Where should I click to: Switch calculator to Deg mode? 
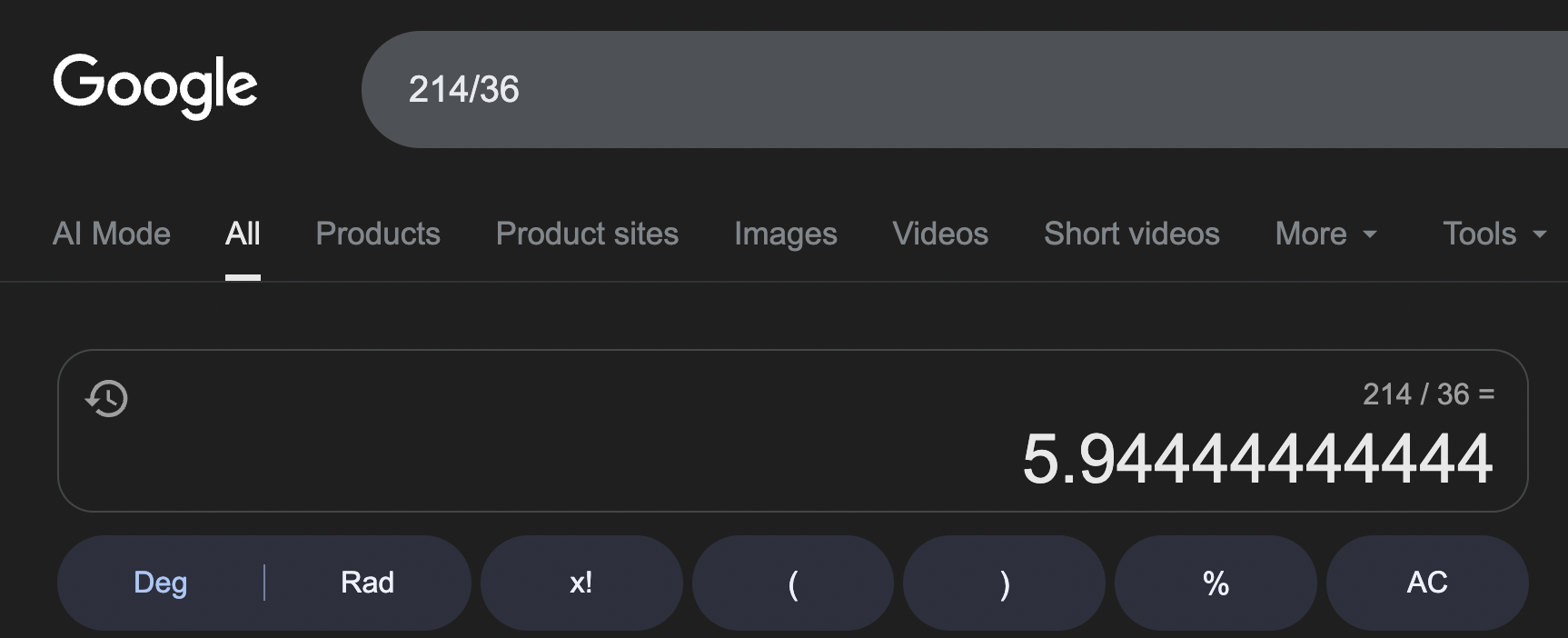click(160, 583)
